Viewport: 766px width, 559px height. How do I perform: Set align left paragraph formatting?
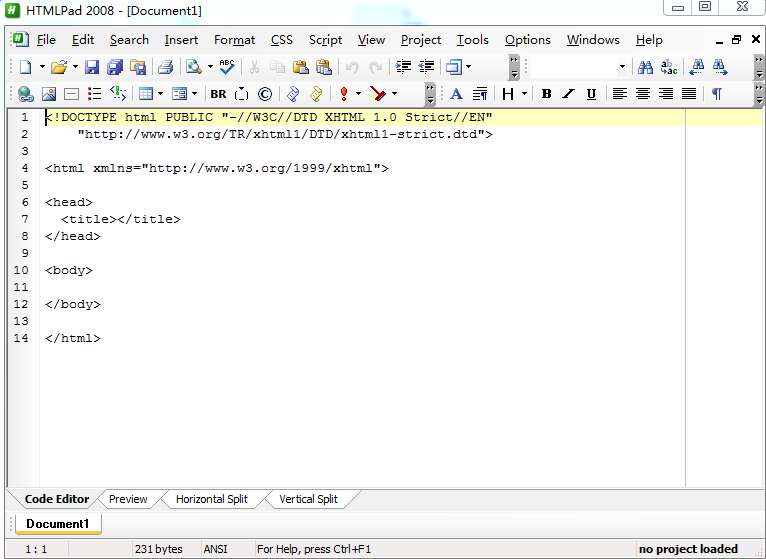[619, 93]
